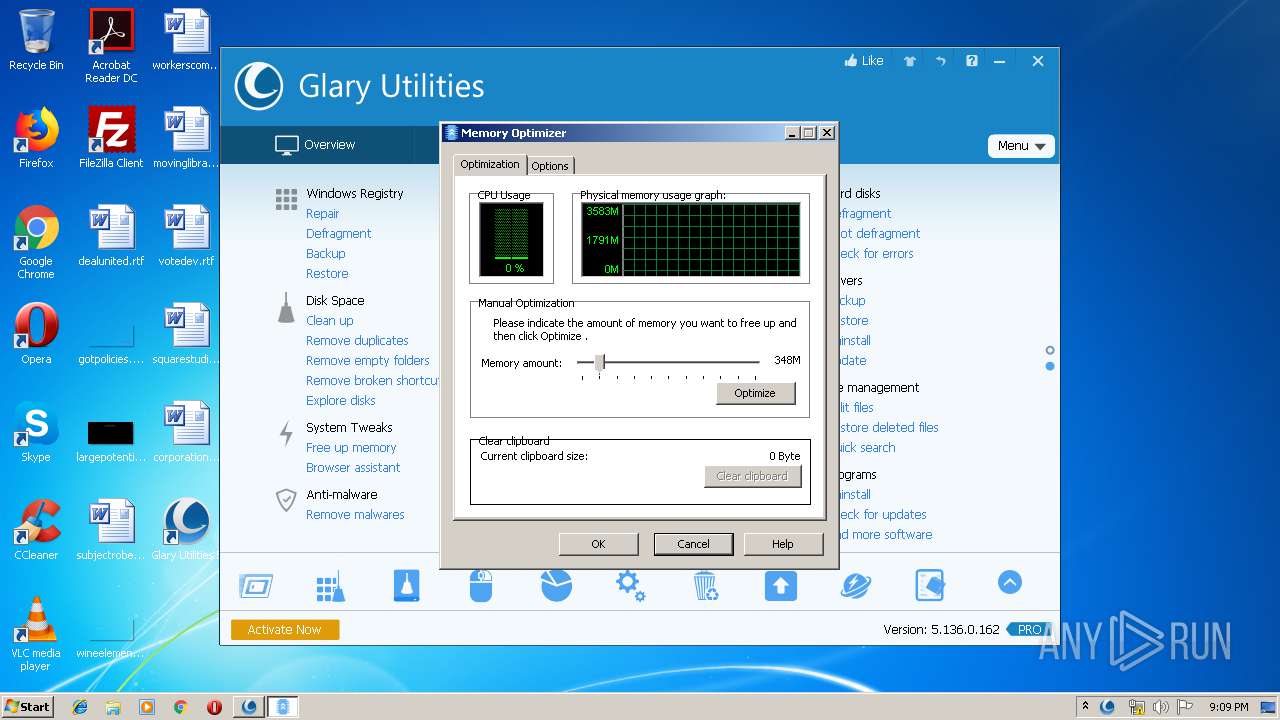Image resolution: width=1280 pixels, height=720 pixels.
Task: Open Help in Memory Optimizer dialog
Action: click(x=782, y=544)
